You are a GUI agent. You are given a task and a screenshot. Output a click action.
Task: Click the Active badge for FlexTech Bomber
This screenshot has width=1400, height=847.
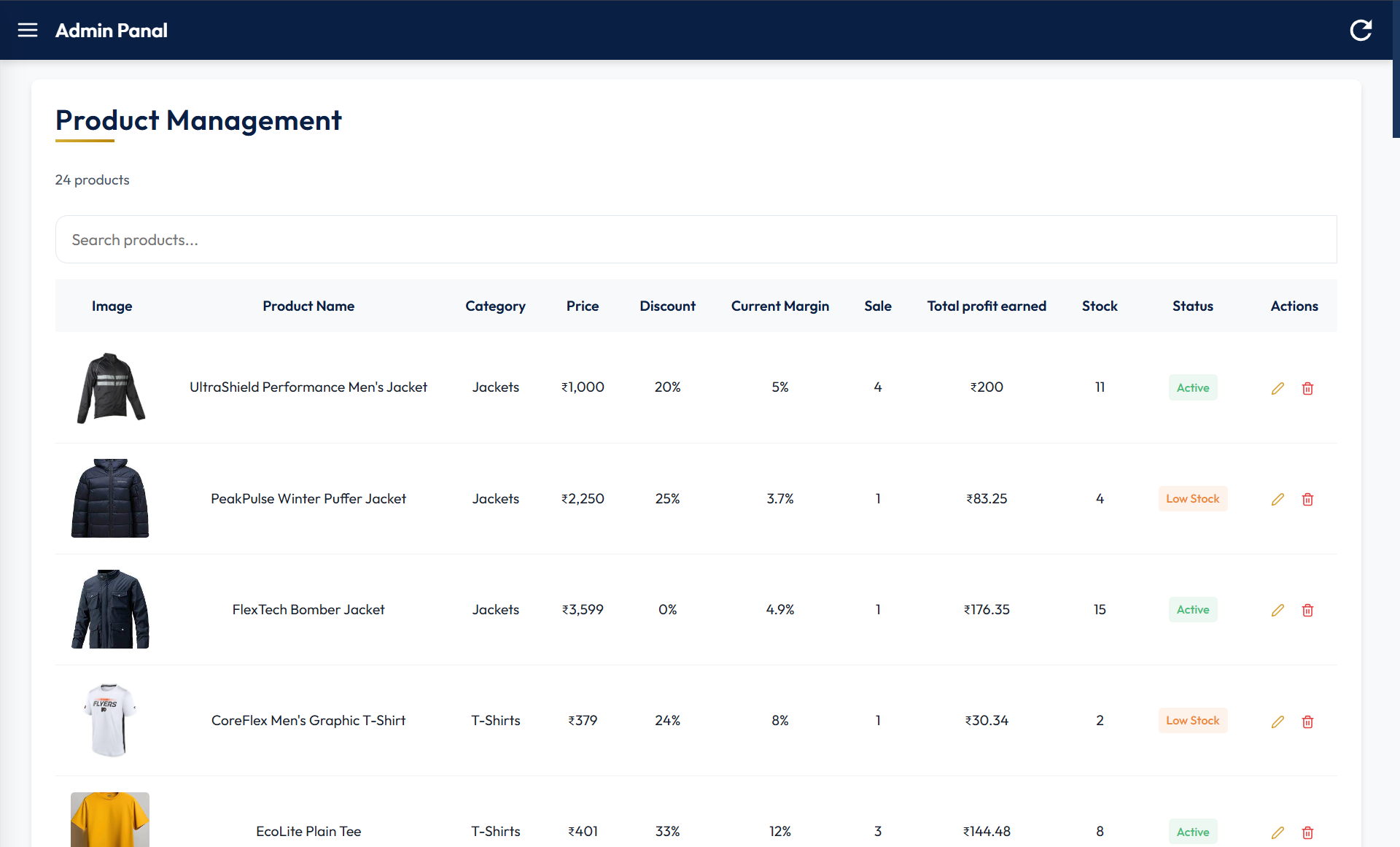(1192, 610)
